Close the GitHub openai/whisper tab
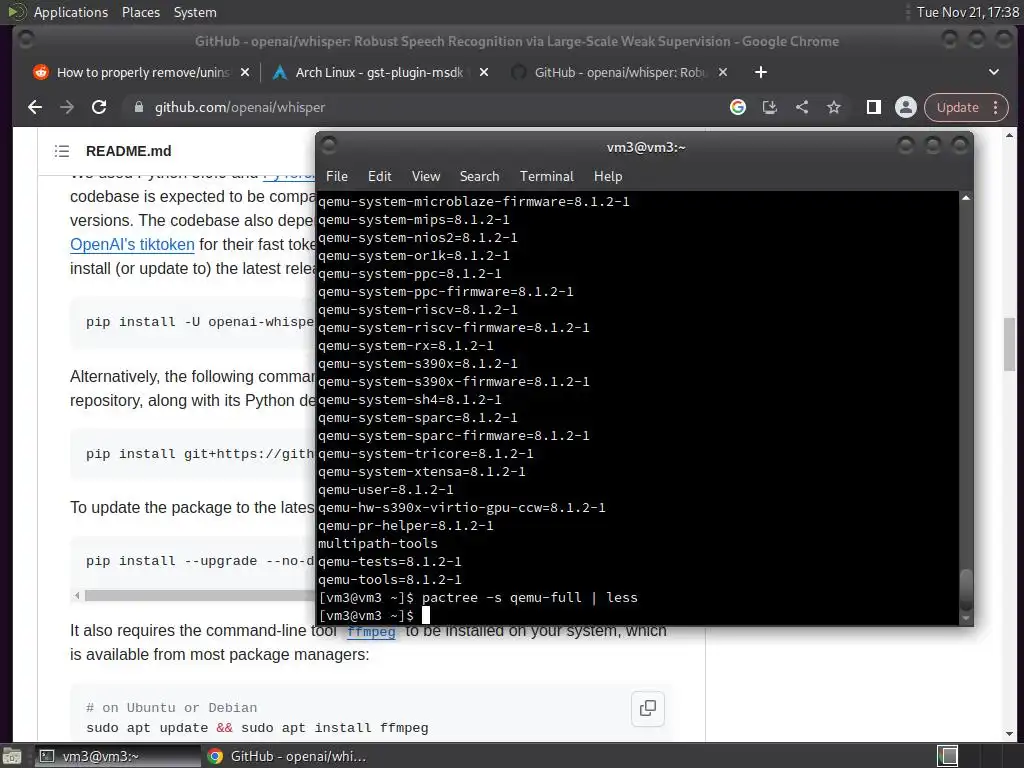 (723, 72)
